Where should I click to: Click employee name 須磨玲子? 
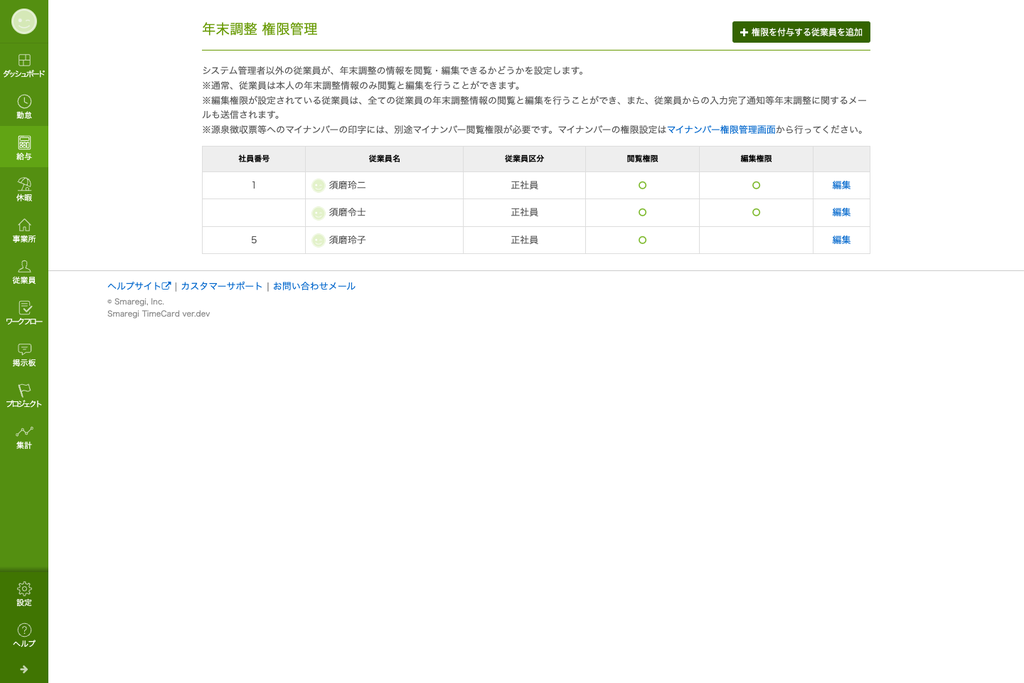[x=347, y=240]
